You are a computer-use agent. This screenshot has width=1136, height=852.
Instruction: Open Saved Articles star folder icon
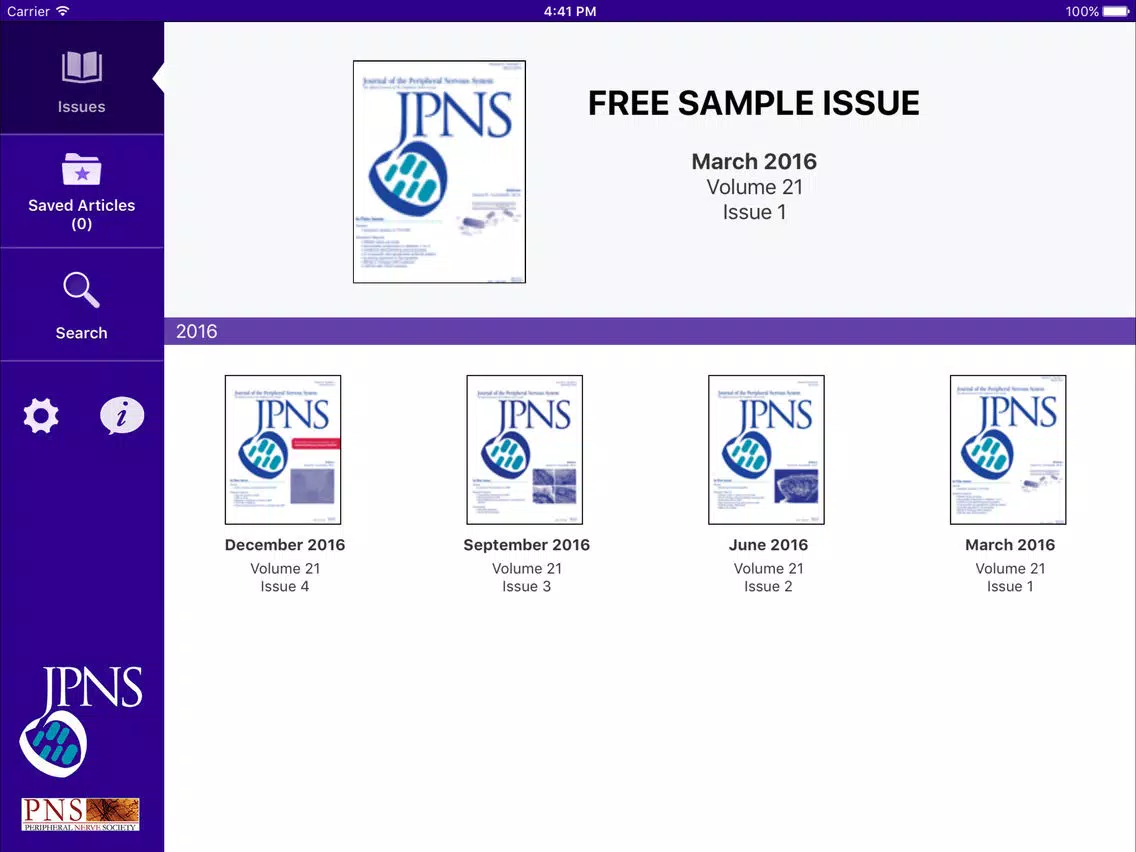[x=81, y=169]
